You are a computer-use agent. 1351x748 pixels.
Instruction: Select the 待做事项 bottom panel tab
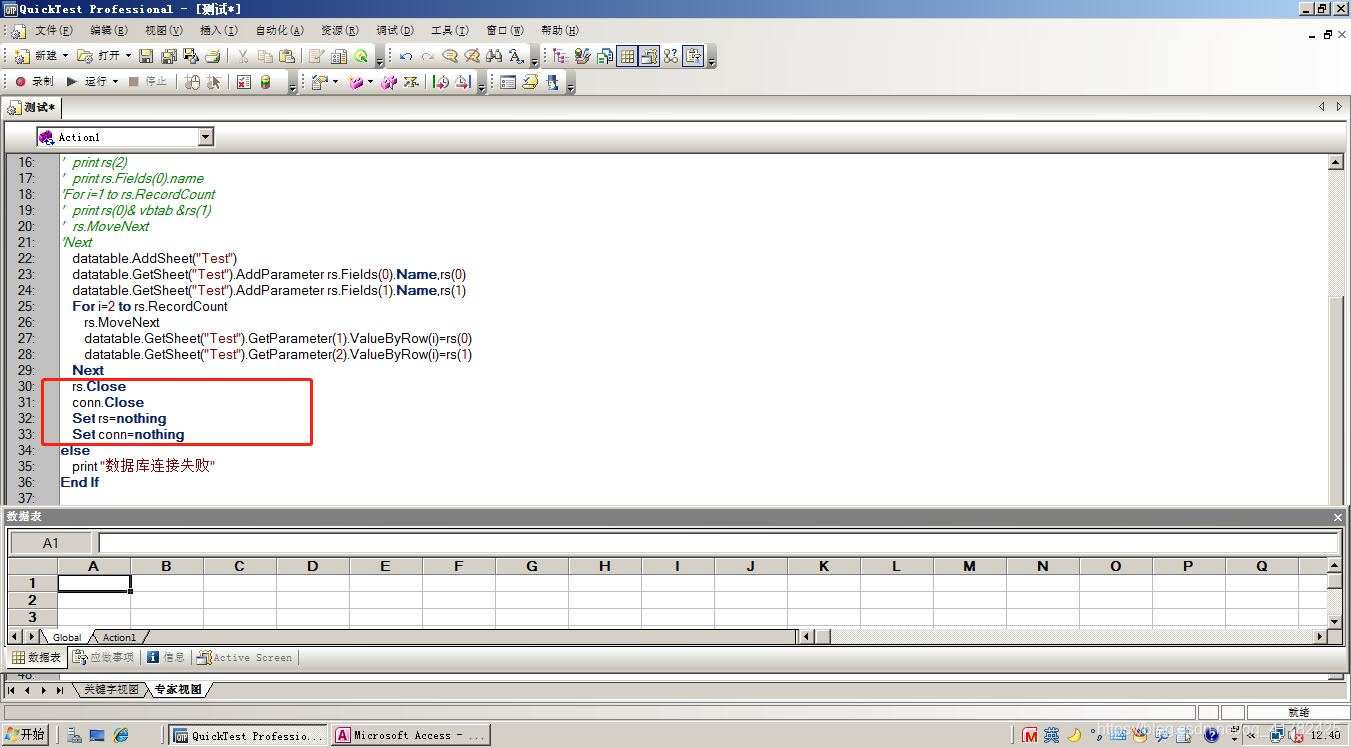(104, 657)
